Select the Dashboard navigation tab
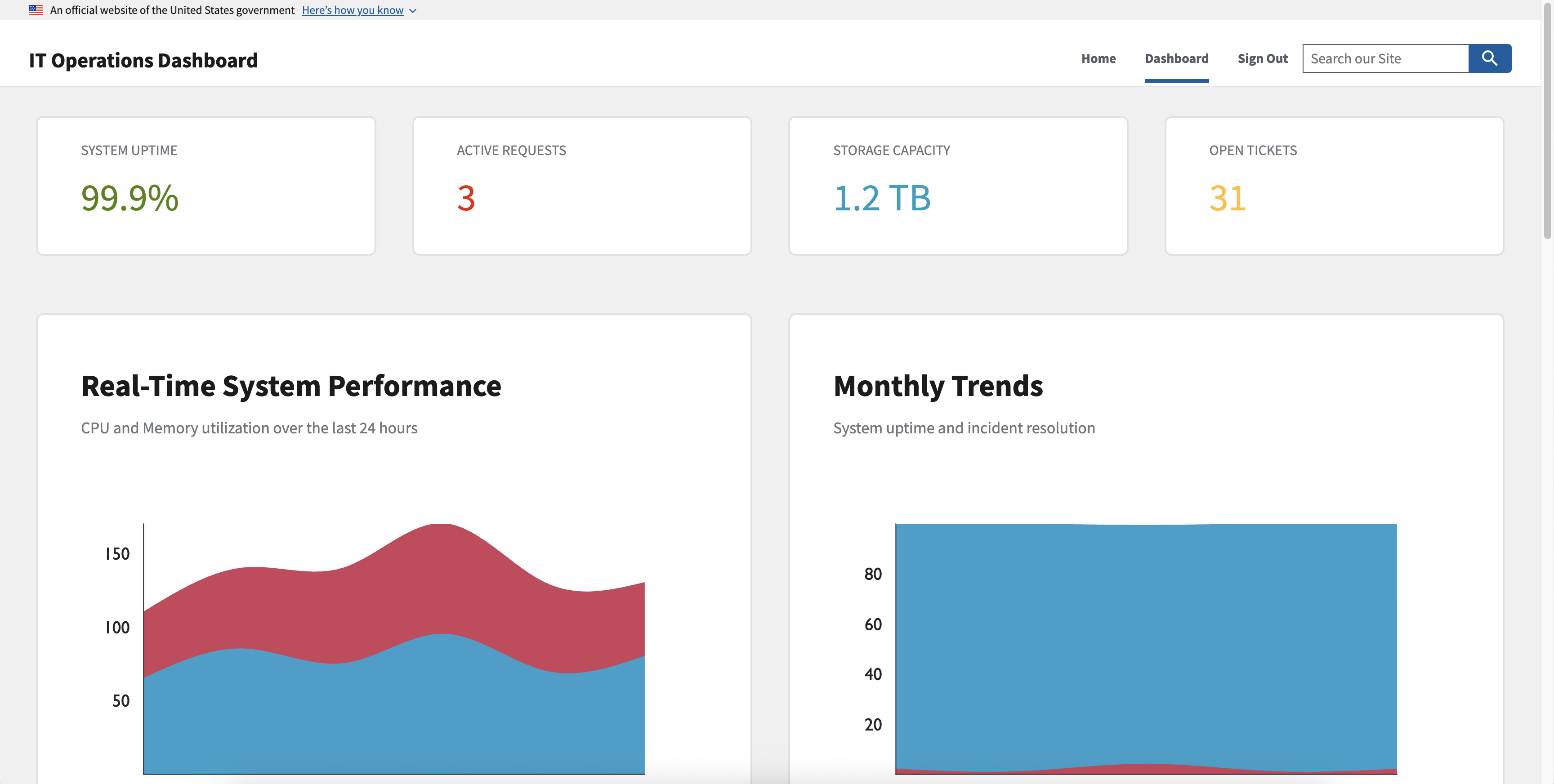The image size is (1554, 784). coord(1176,58)
